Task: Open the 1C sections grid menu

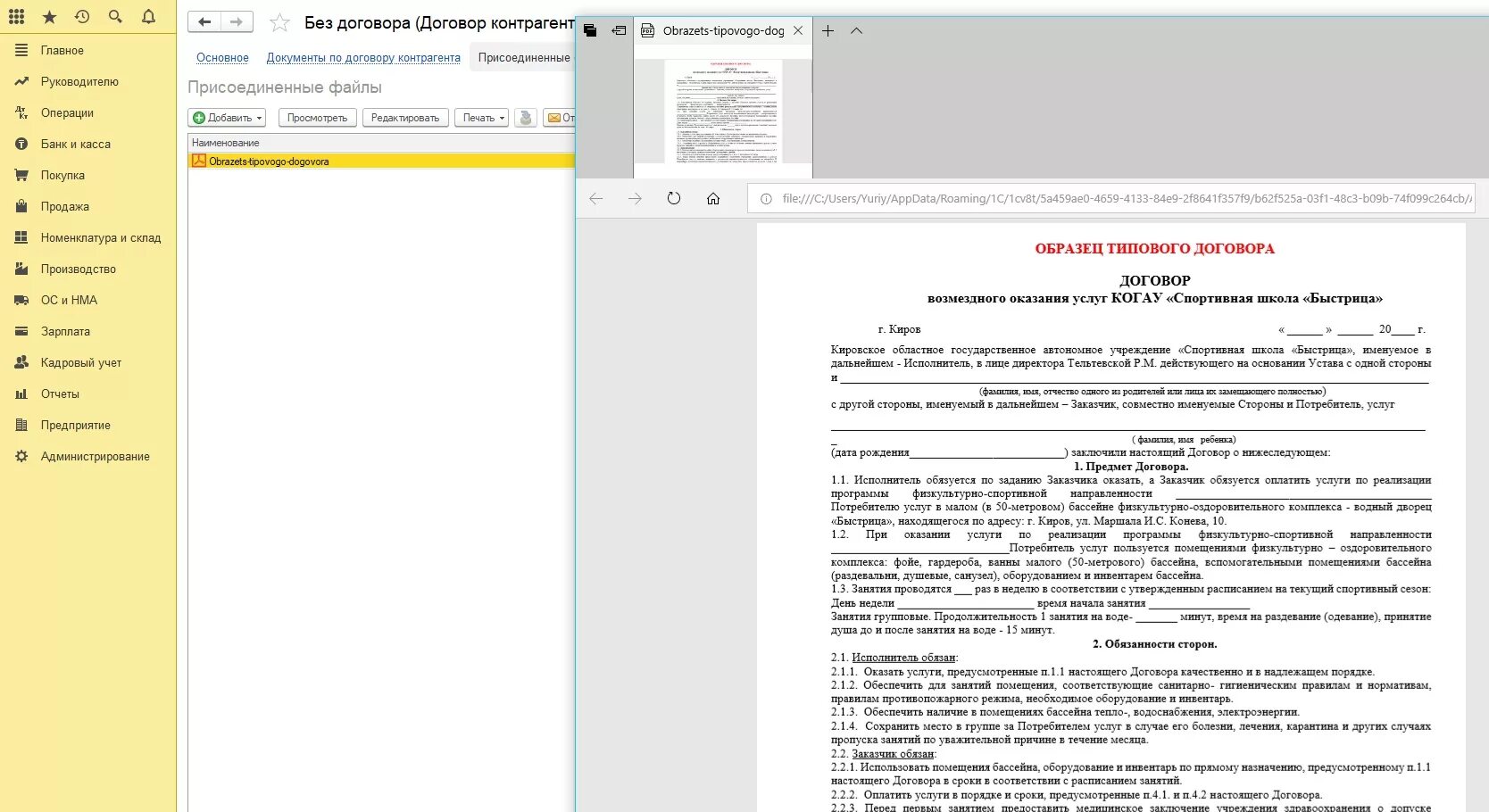Action: coord(16,17)
